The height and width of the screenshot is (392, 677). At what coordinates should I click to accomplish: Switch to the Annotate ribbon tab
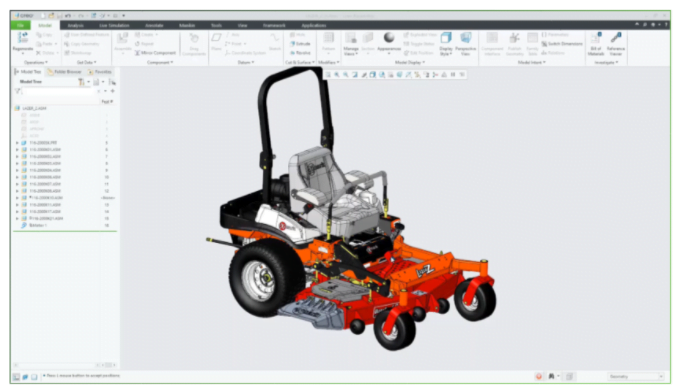pyautogui.click(x=154, y=25)
